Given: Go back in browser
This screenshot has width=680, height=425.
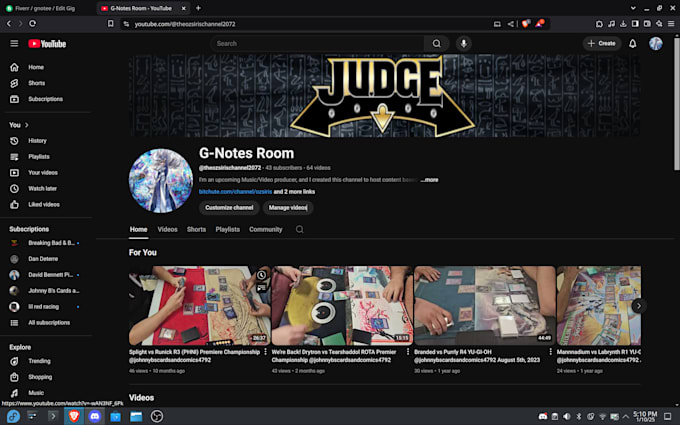Looking at the screenshot, I should tap(9, 23).
